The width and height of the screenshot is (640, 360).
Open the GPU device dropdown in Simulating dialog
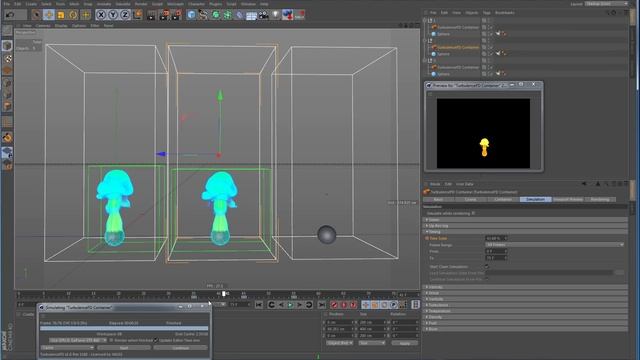[78, 340]
